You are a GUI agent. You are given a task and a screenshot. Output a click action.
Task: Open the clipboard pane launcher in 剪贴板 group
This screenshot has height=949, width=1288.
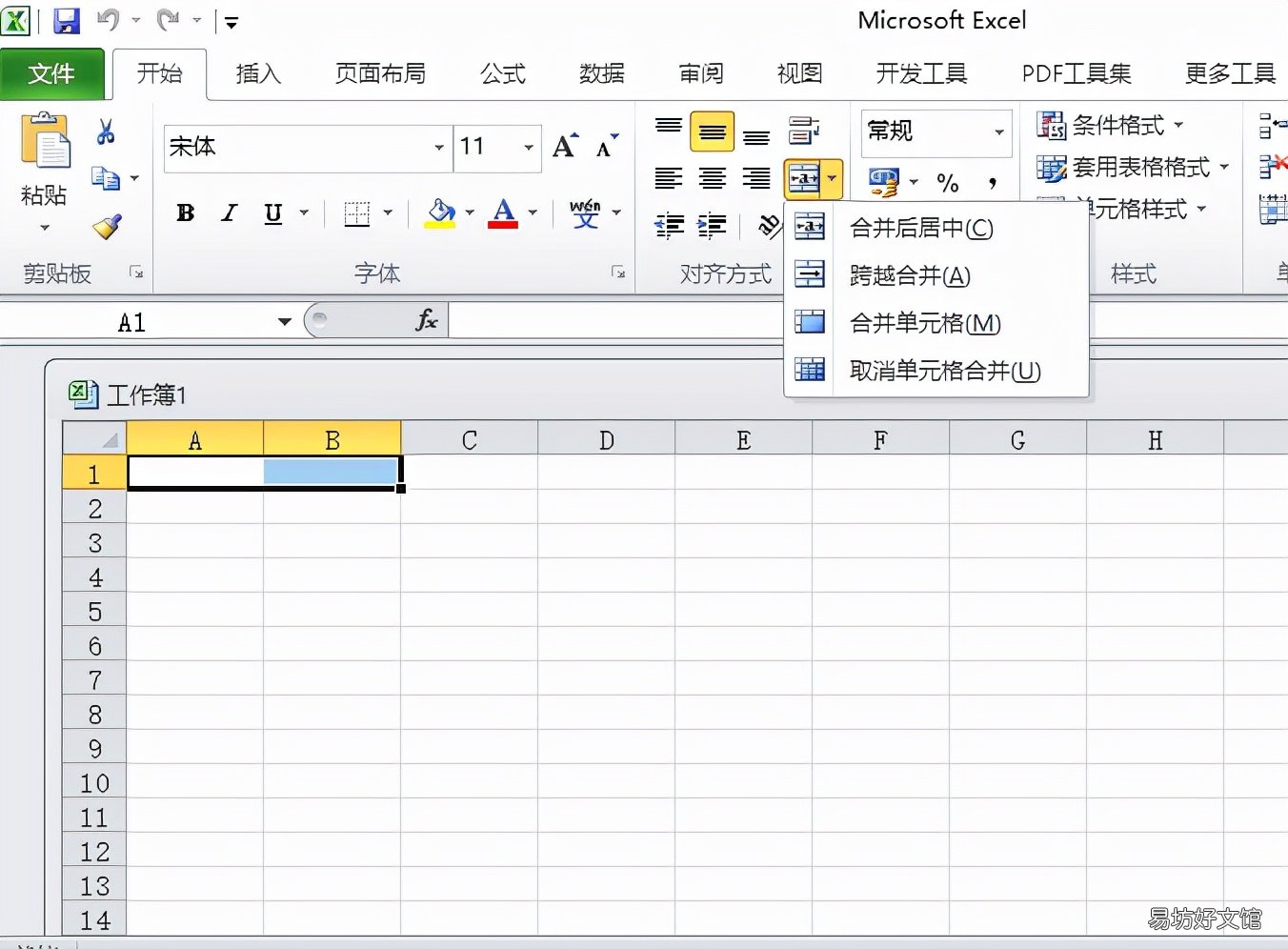point(136,273)
